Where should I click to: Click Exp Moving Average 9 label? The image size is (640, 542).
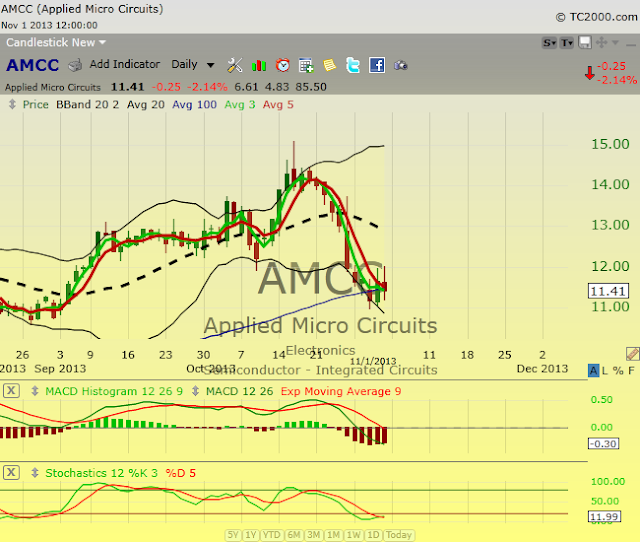341,391
